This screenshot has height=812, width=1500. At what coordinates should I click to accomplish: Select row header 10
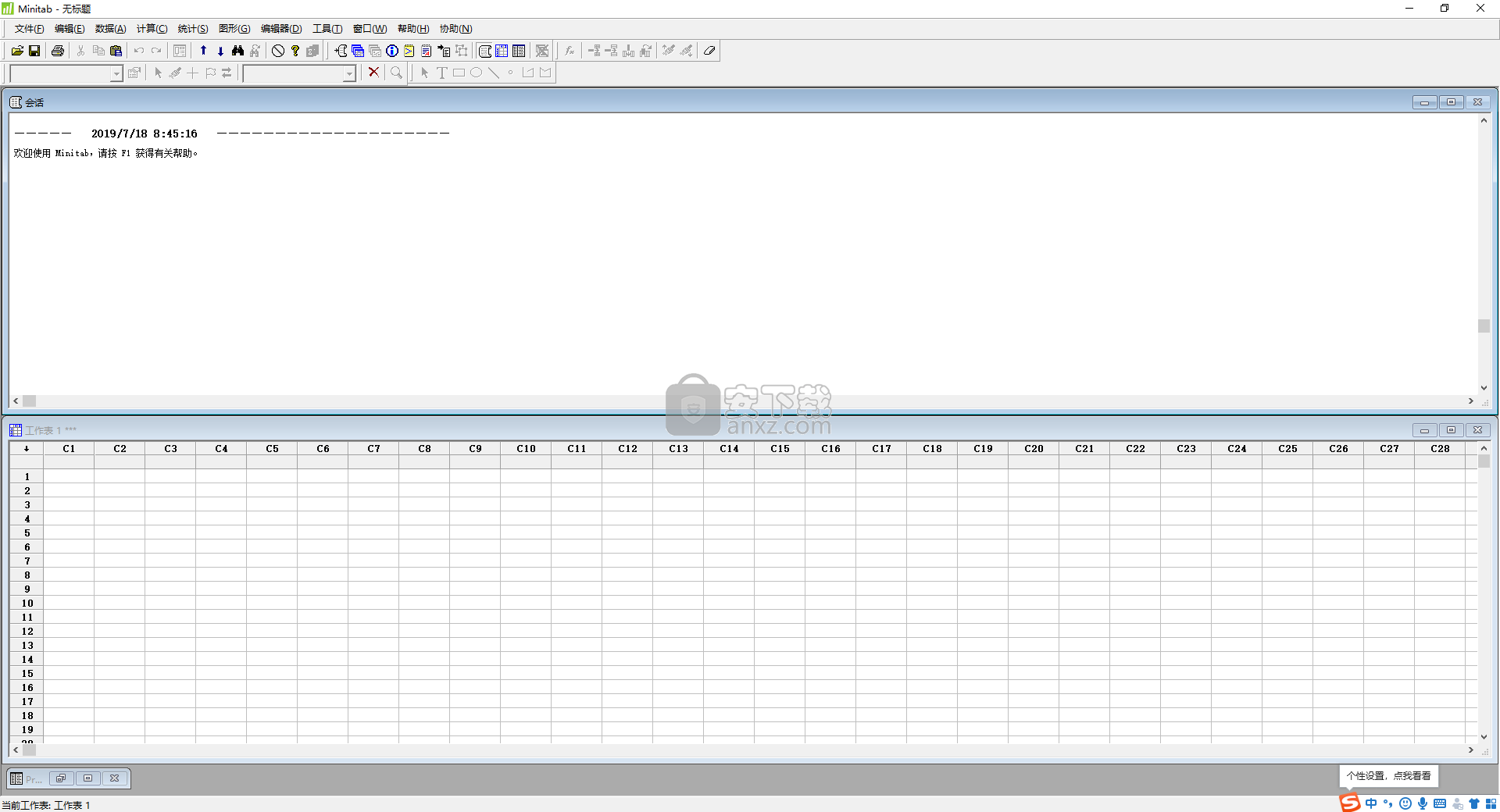27,604
